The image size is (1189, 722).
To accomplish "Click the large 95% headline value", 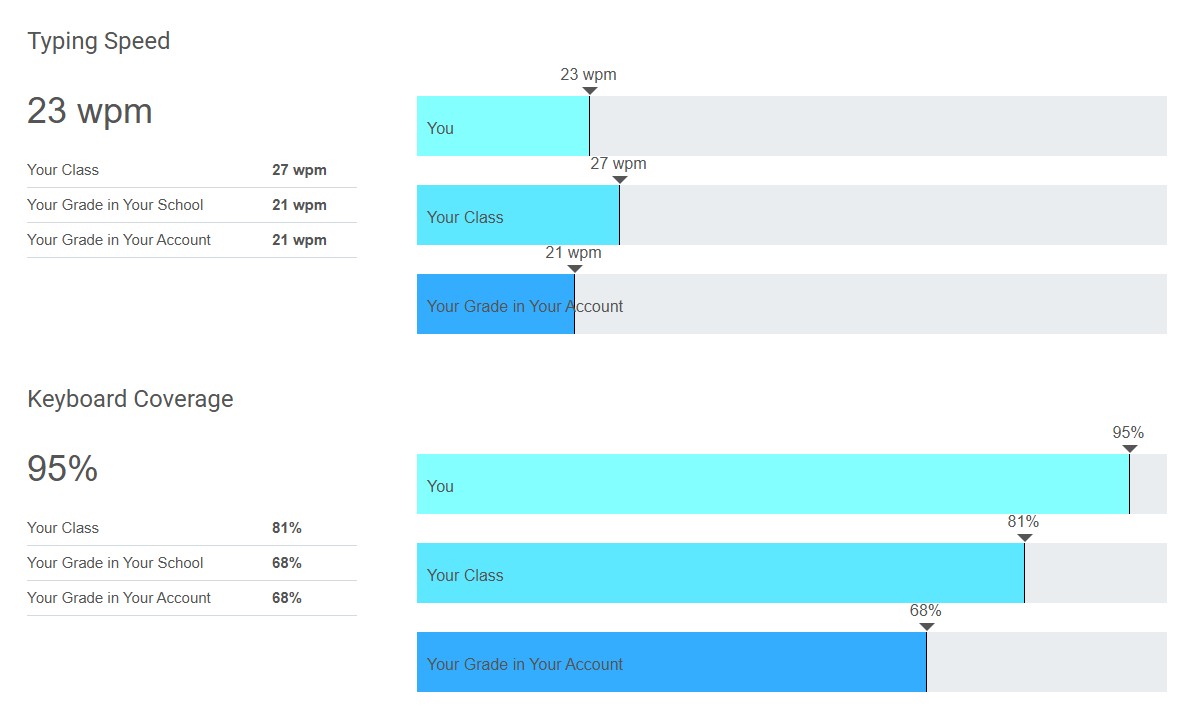I will click(x=62, y=469).
